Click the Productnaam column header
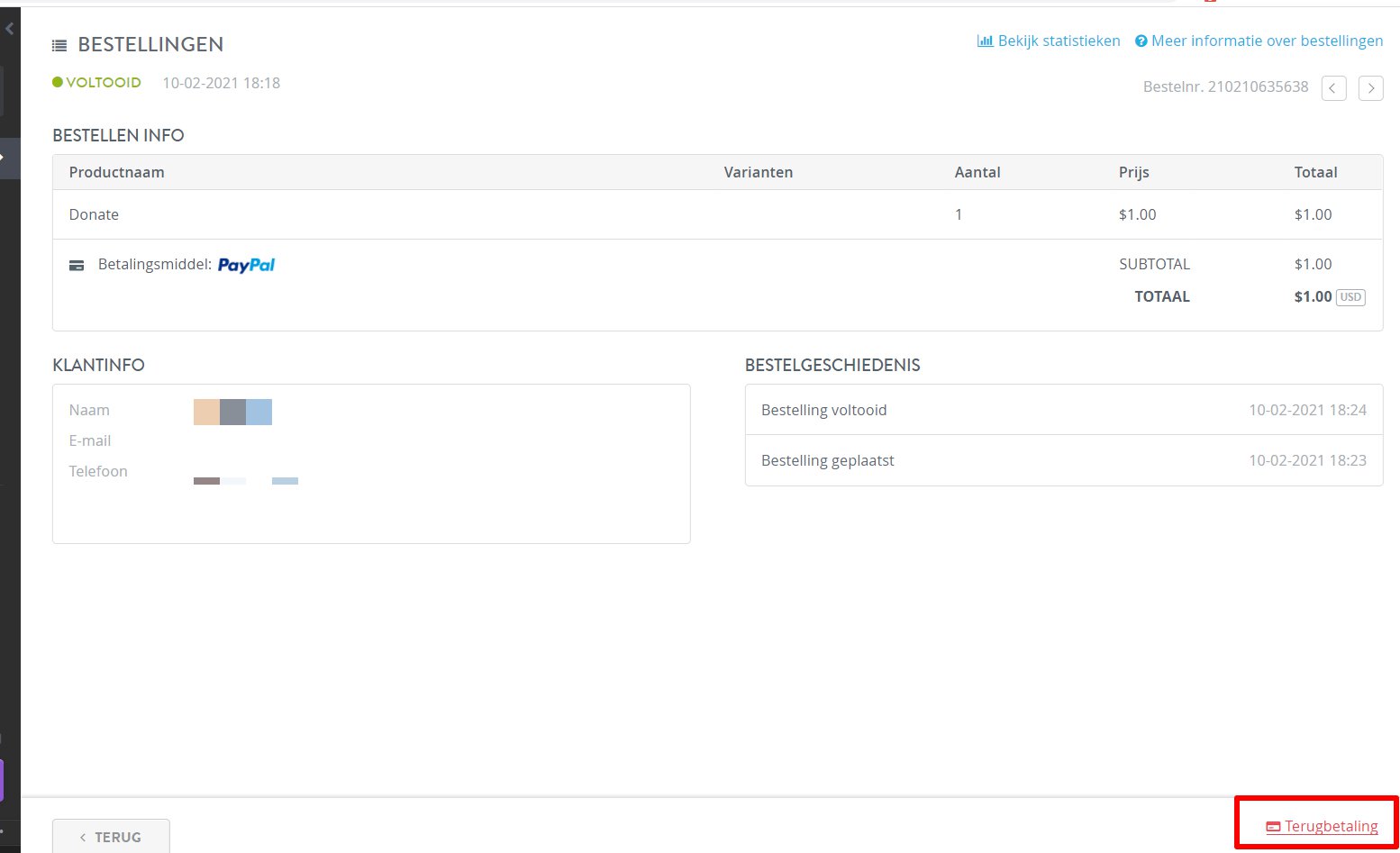Image resolution: width=1400 pixels, height=853 pixels. point(117,172)
